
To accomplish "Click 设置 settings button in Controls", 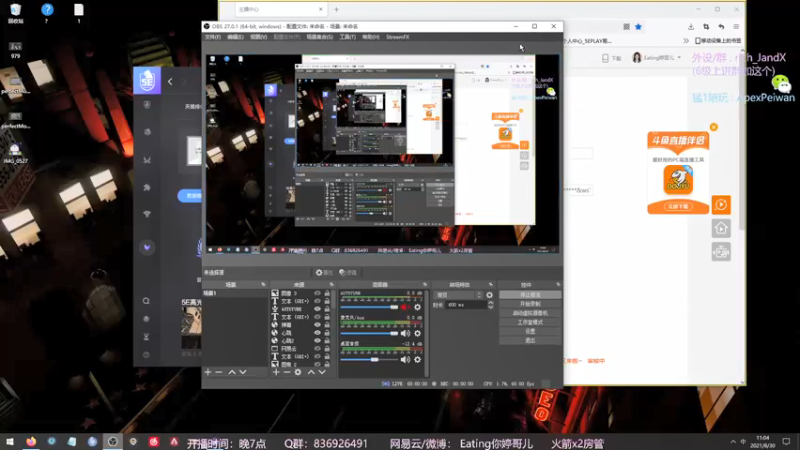I will click(x=530, y=331).
